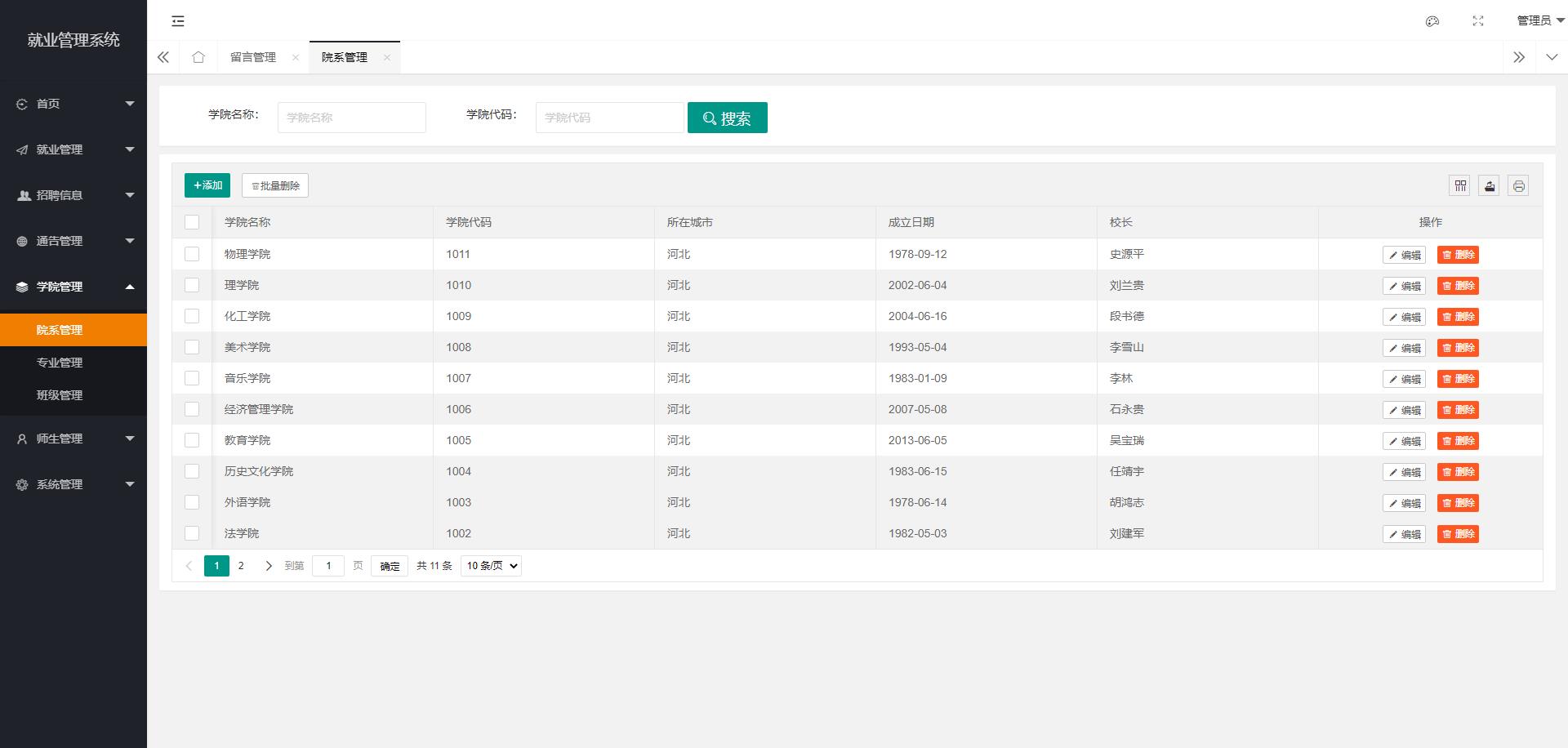Screen dimensions: 1568x748
Task: Go to page 2
Action: click(241, 566)
